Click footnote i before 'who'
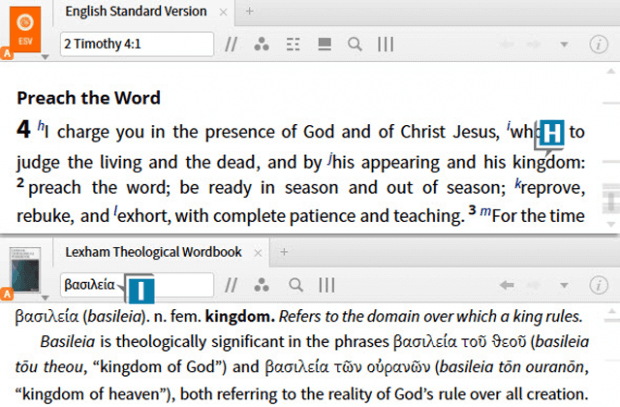Image resolution: width=620 pixels, height=407 pixels. pyautogui.click(x=508, y=126)
